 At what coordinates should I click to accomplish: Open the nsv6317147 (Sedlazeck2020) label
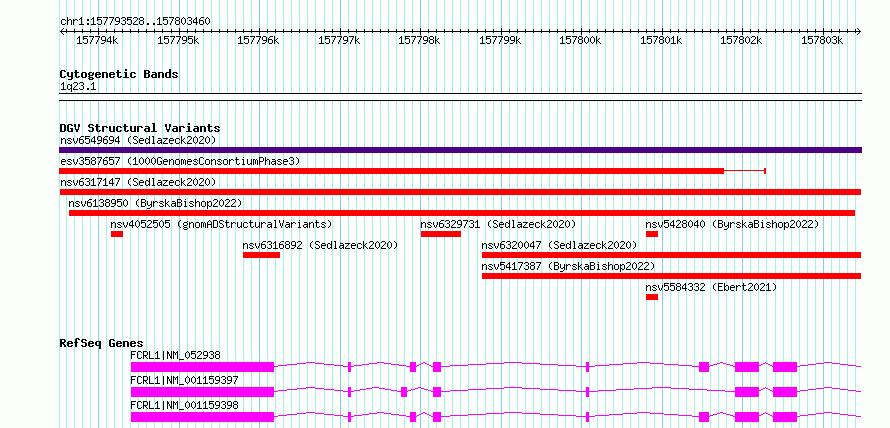(x=138, y=182)
